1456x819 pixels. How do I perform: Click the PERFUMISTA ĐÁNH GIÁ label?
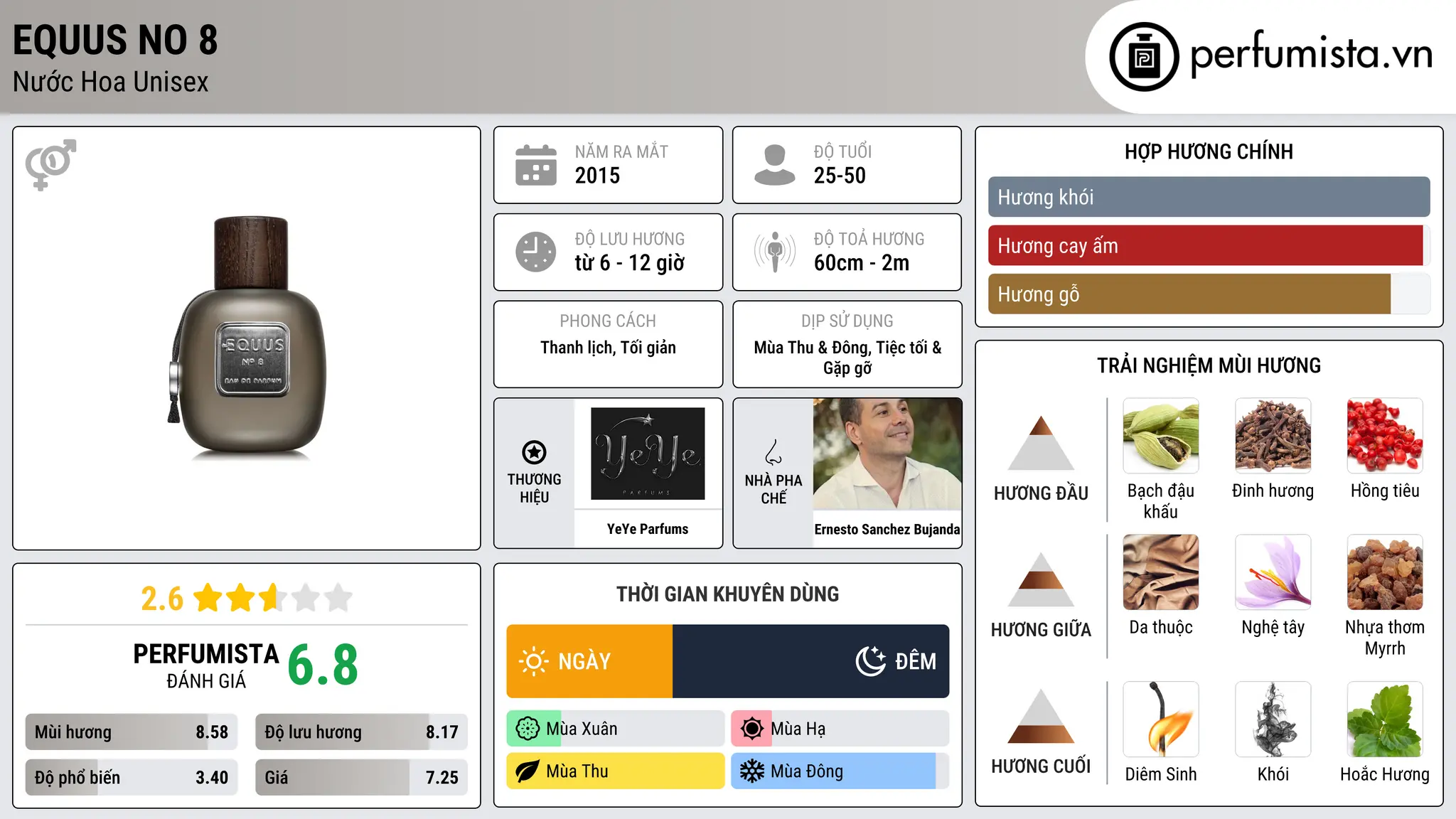pos(206,666)
